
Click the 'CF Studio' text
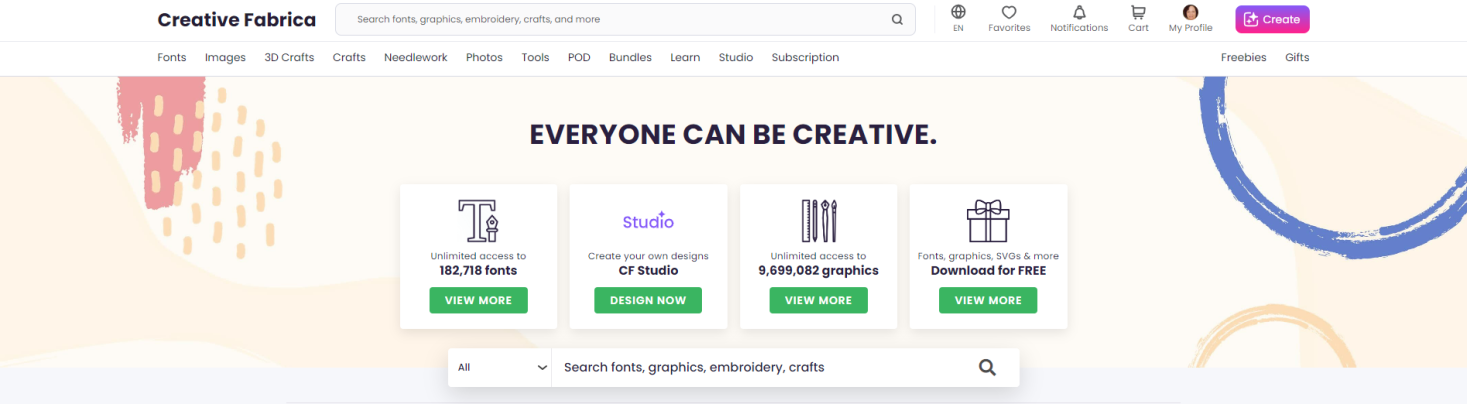tap(648, 270)
